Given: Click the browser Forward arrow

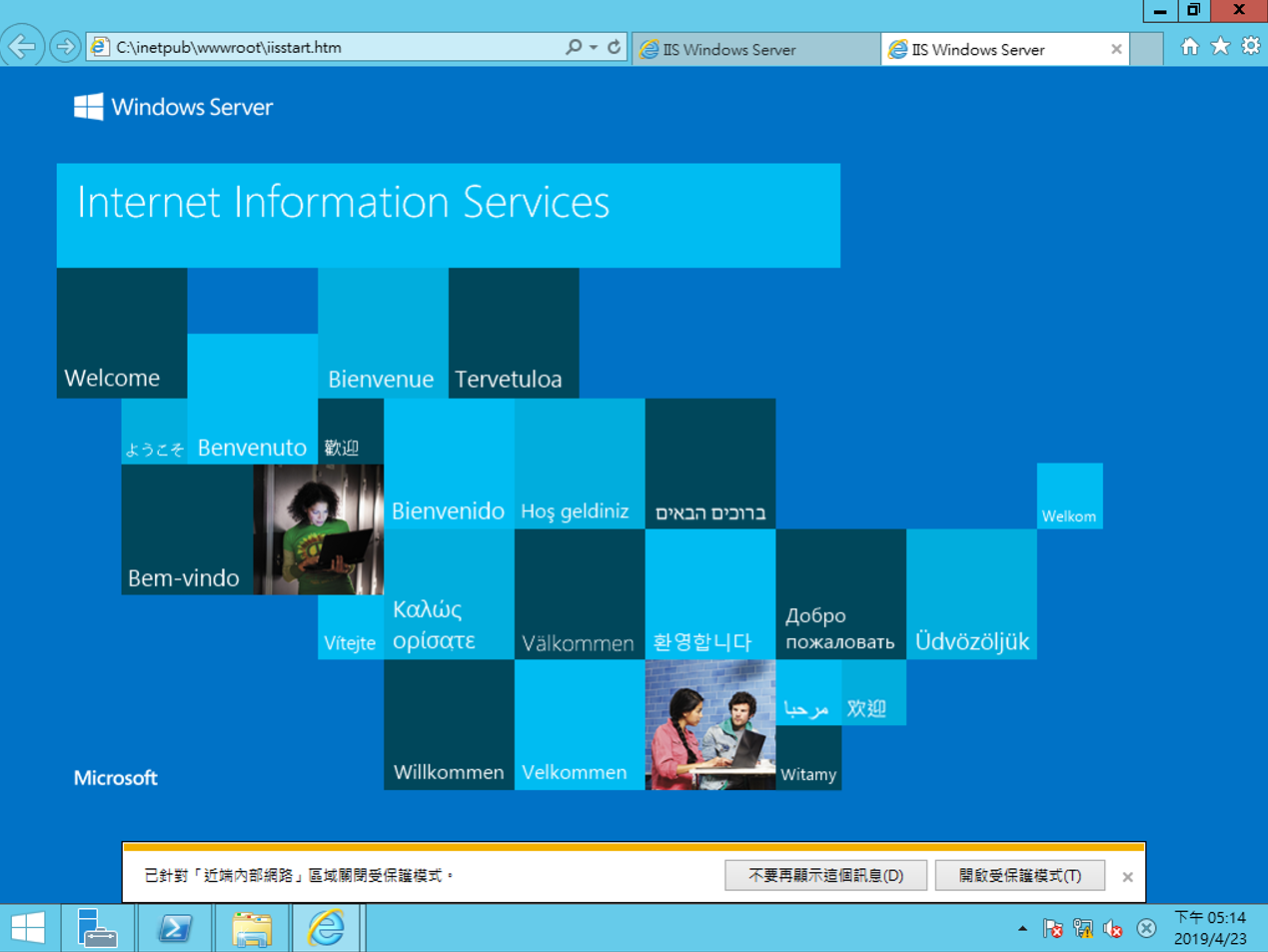Looking at the screenshot, I should click(65, 47).
